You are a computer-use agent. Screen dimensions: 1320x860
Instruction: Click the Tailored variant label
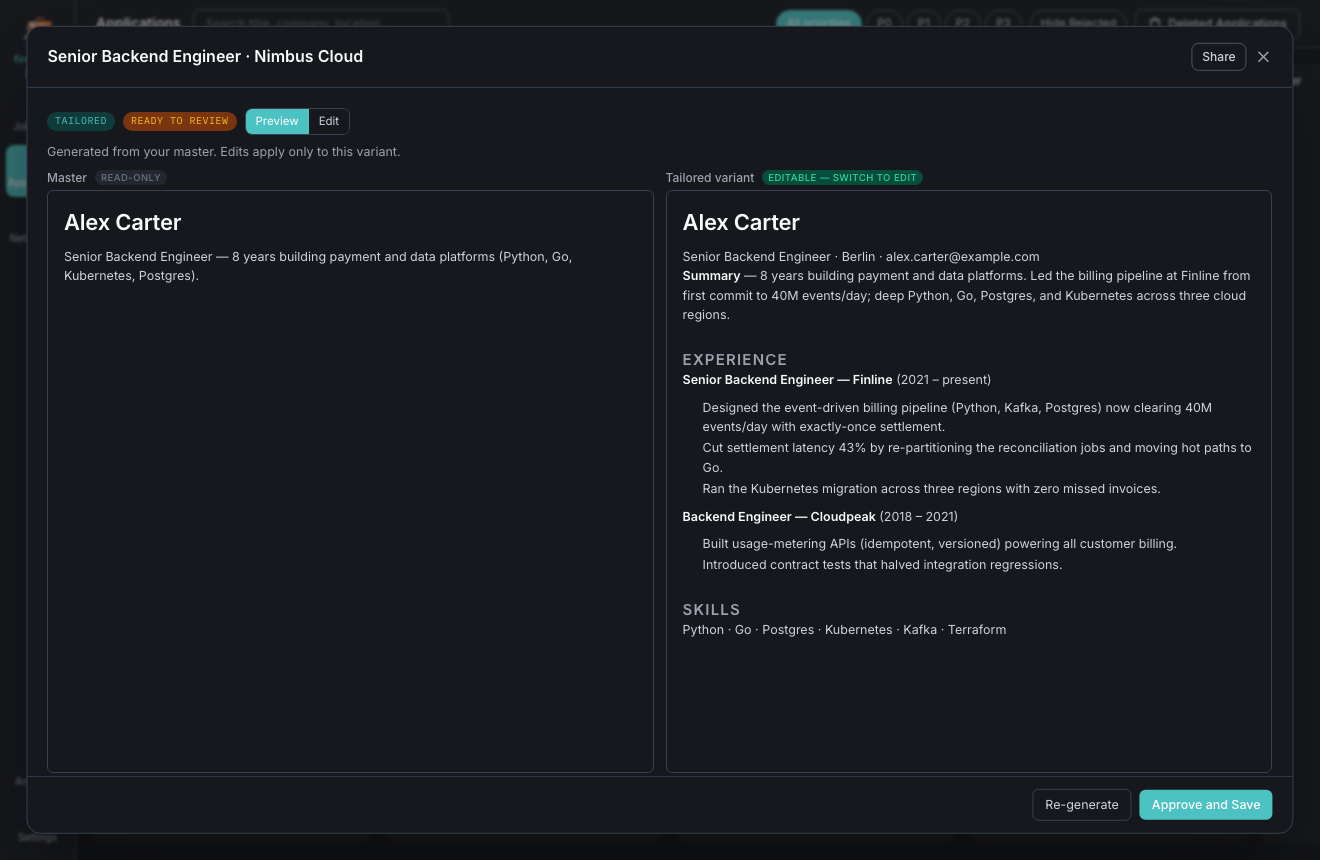[x=710, y=178]
